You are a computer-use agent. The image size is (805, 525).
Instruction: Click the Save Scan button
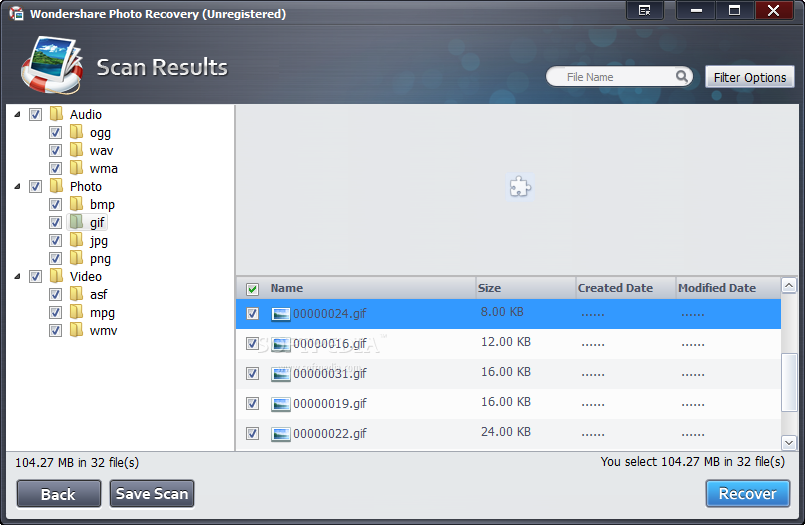pyautogui.click(x=152, y=494)
